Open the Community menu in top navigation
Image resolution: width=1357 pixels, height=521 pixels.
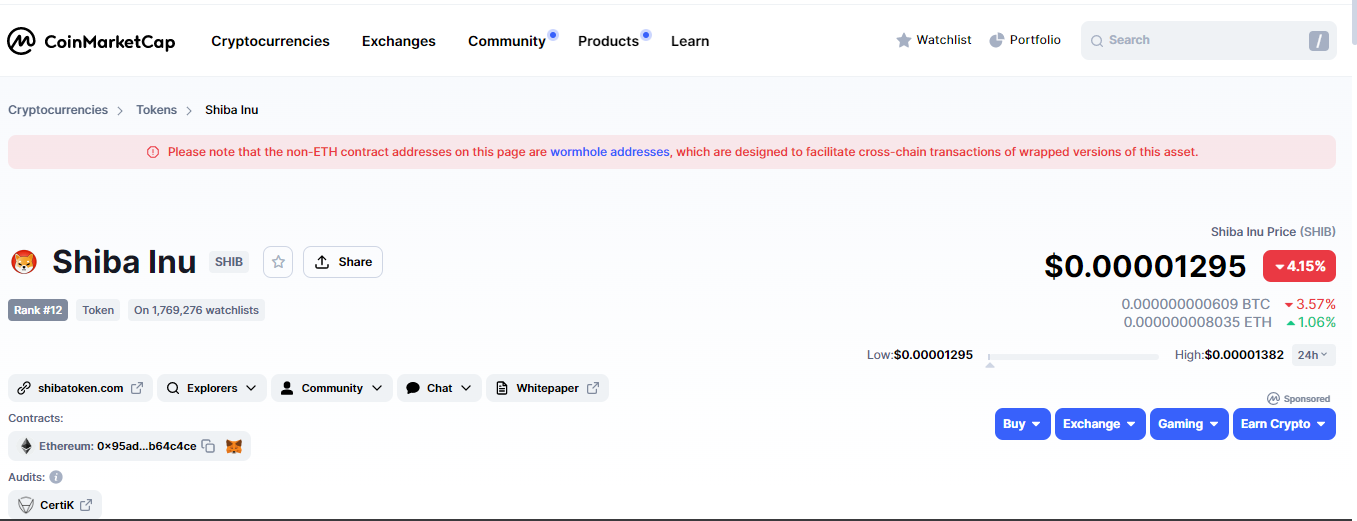tap(507, 41)
